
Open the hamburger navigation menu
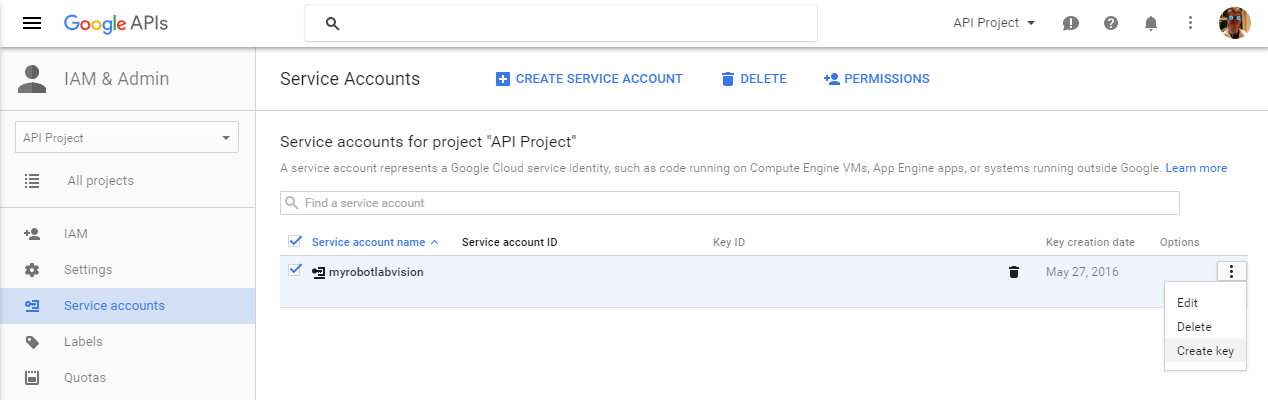[x=32, y=23]
